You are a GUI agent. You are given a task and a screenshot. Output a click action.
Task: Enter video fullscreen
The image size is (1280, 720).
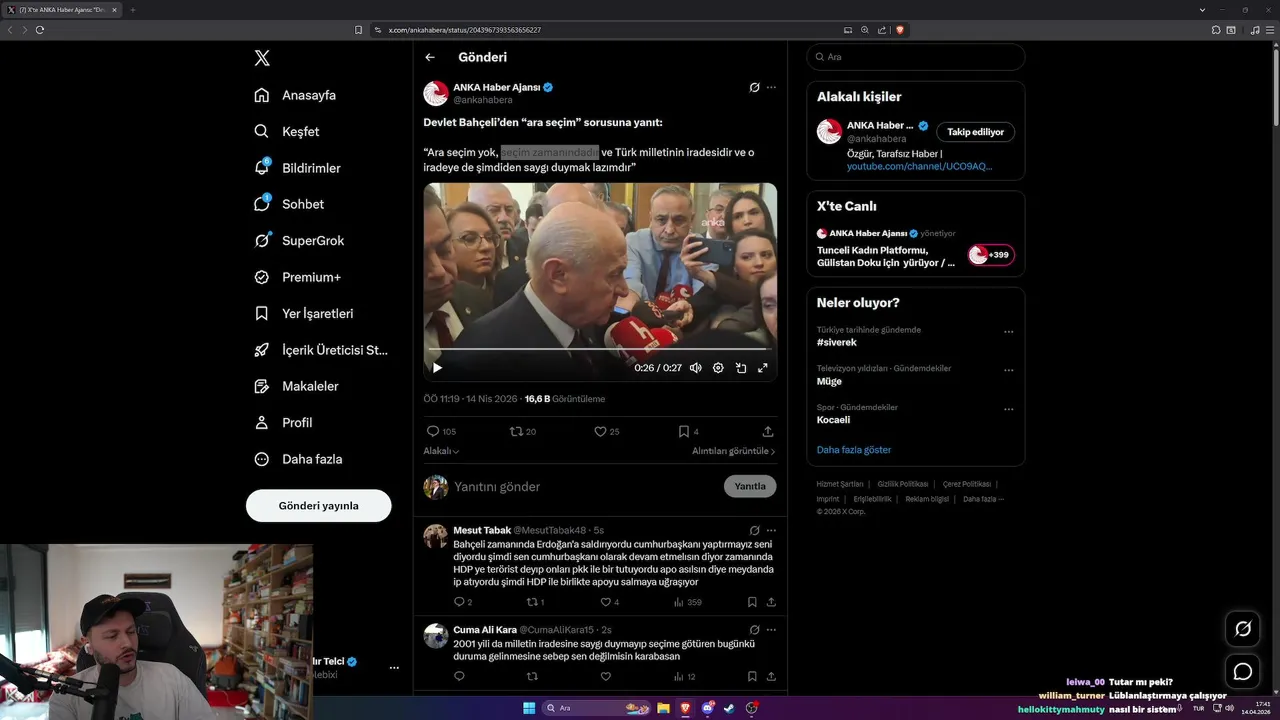(763, 368)
